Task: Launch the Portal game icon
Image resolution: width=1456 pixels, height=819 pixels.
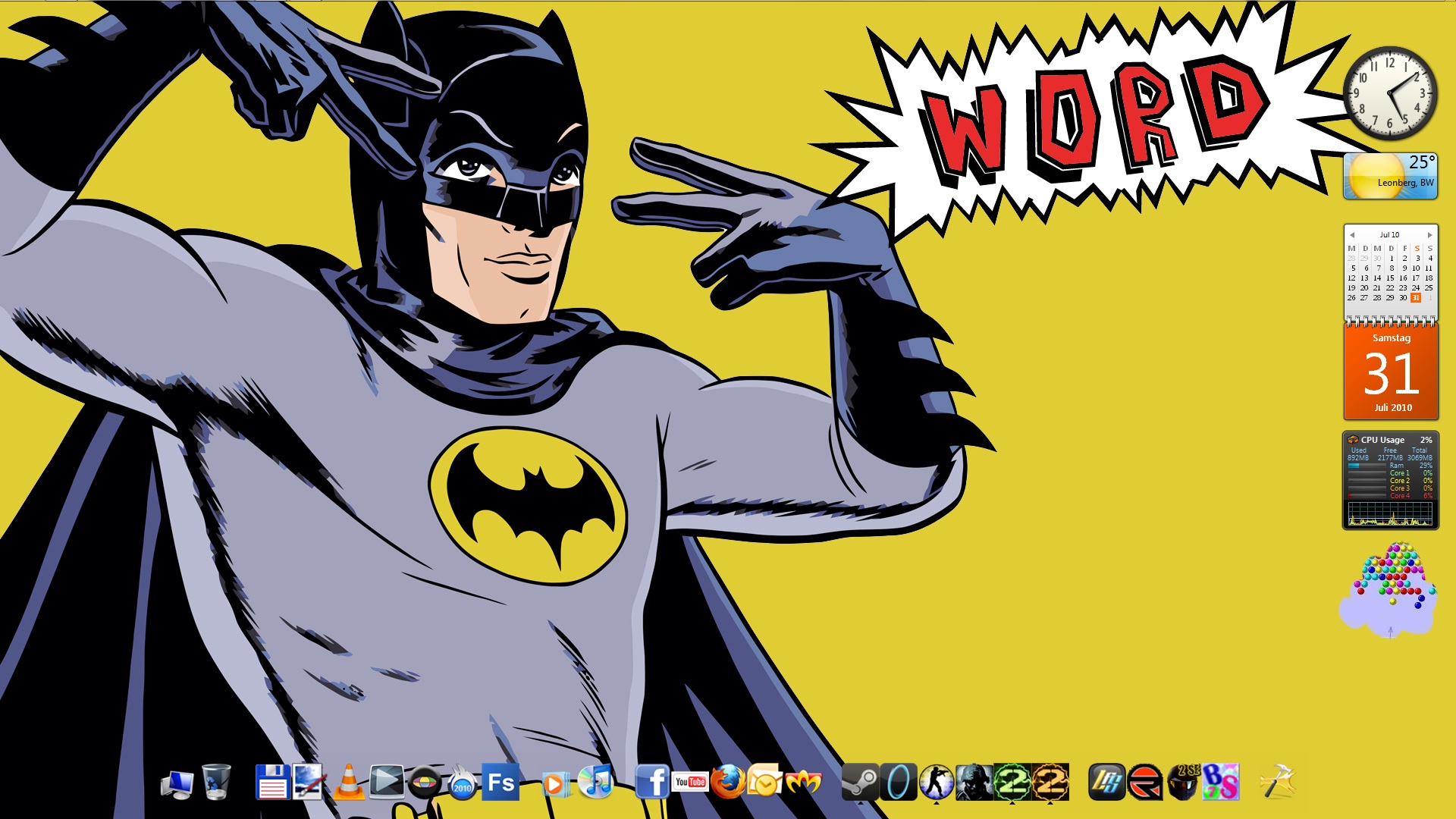Action: click(898, 783)
